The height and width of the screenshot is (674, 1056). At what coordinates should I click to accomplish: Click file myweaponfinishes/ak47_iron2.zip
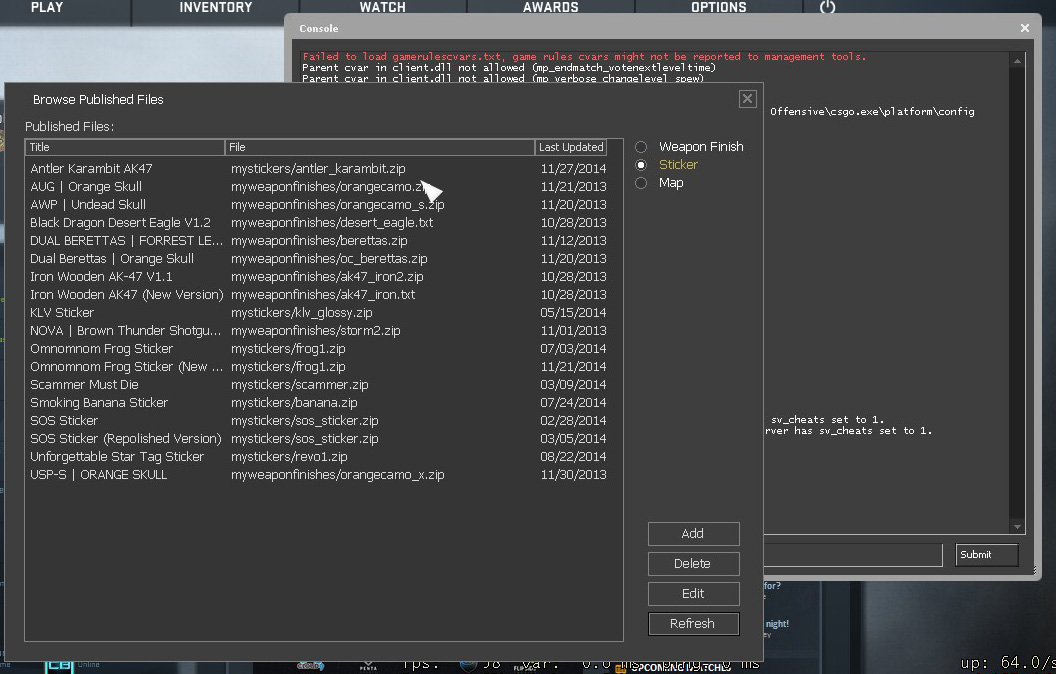tap(327, 277)
